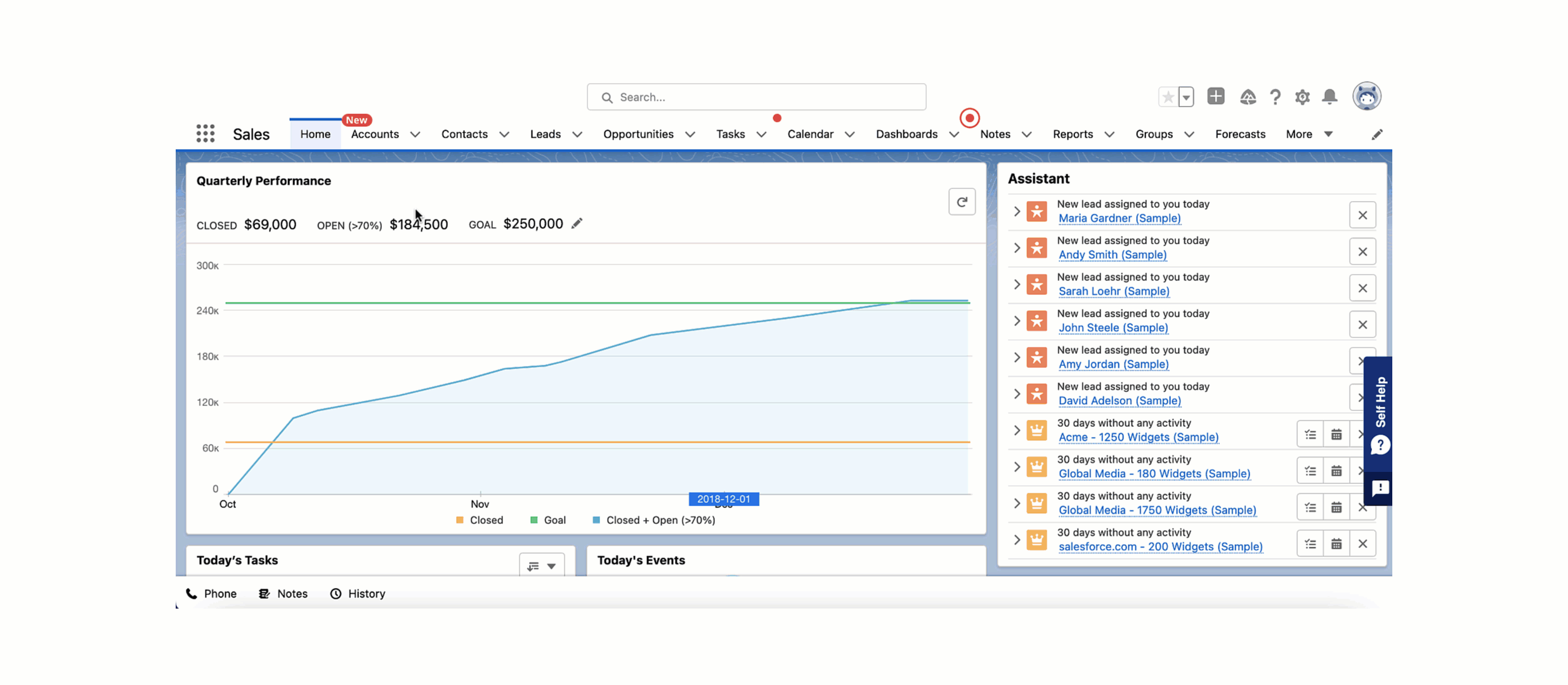
Task: Refresh the Quarterly Performance chart
Action: tap(962, 201)
